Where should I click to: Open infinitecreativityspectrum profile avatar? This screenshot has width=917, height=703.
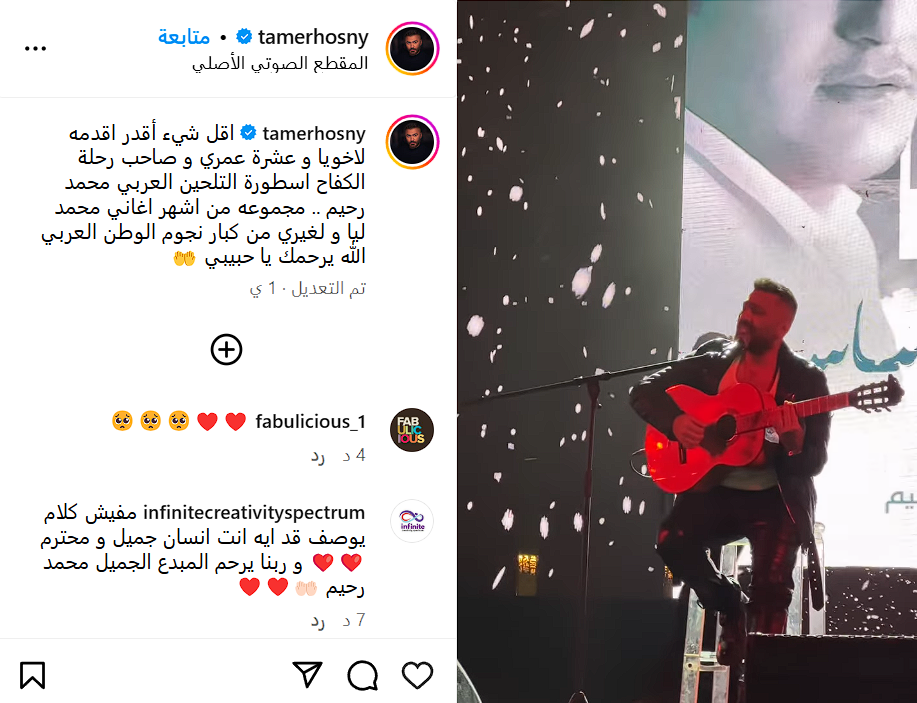pyautogui.click(x=412, y=521)
